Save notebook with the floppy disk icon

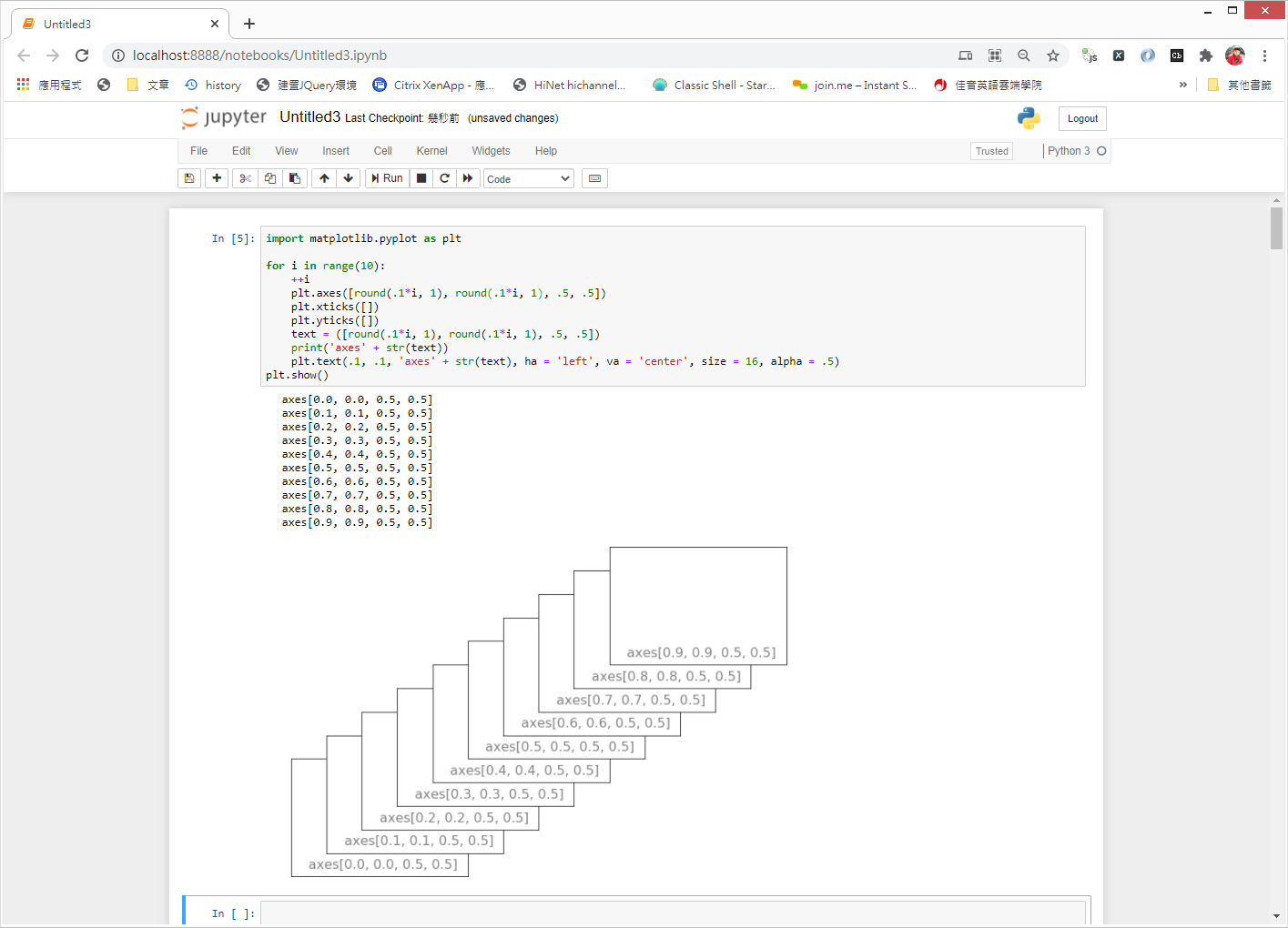point(189,178)
